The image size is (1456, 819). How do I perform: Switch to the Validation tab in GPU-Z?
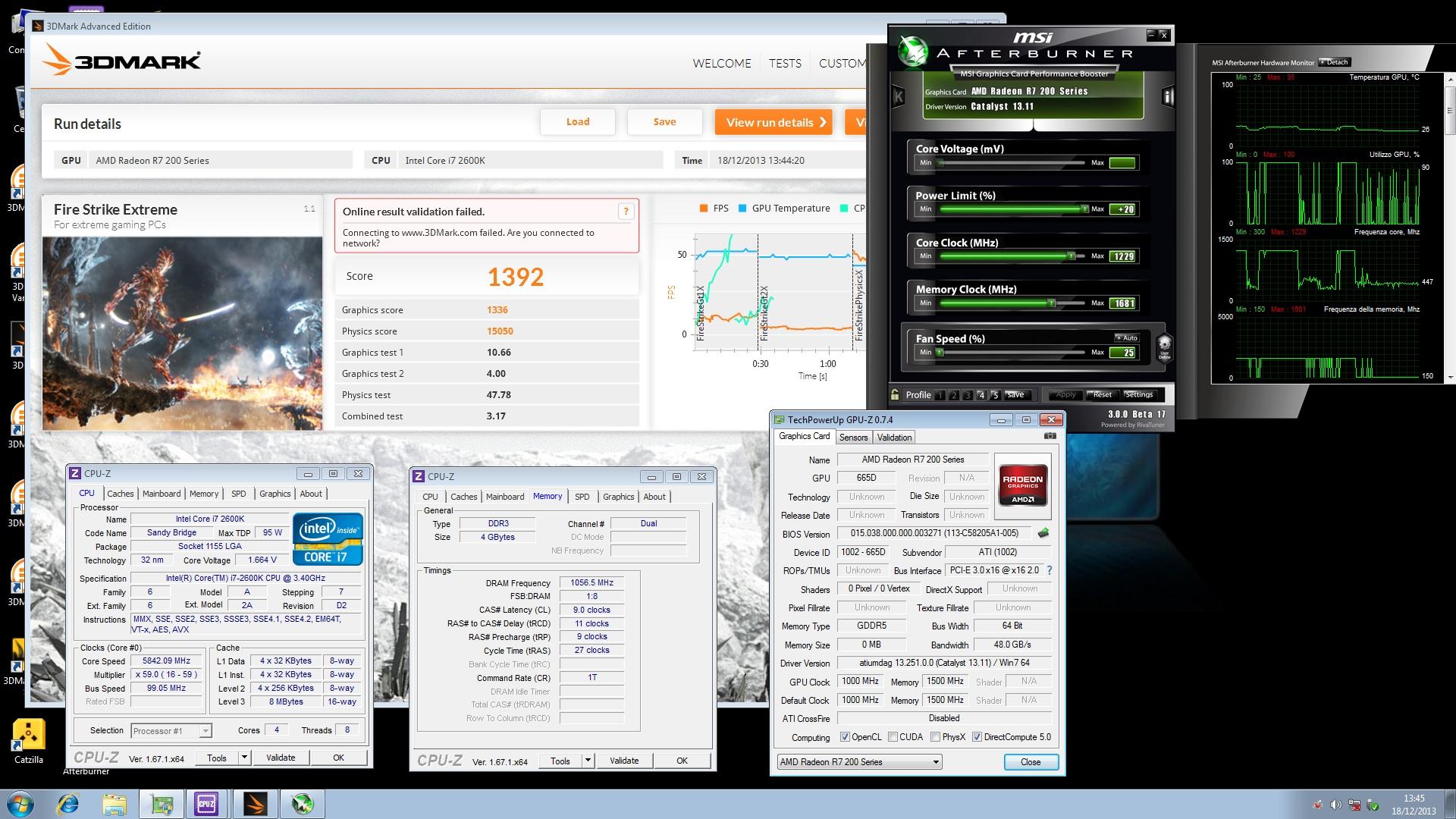[894, 438]
